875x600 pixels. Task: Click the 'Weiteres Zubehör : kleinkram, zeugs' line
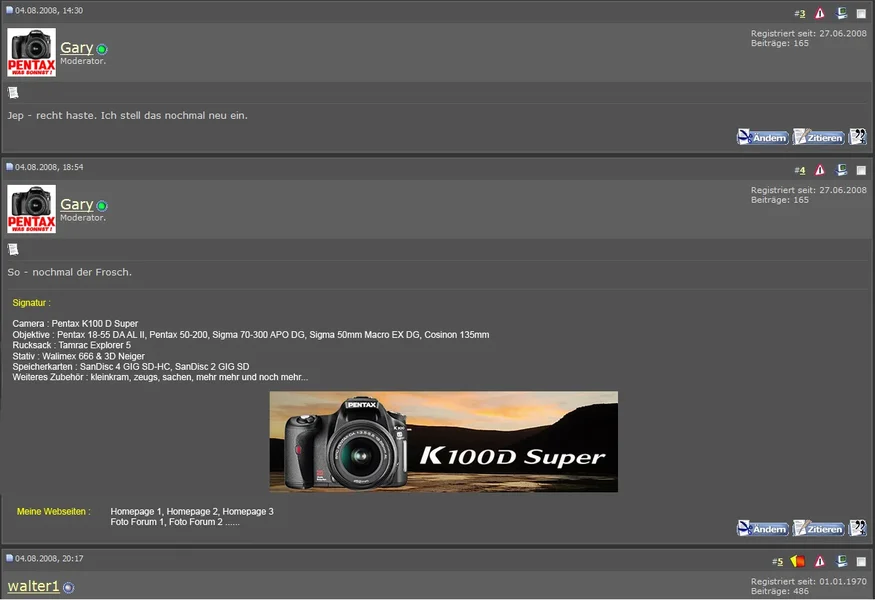click(x=160, y=377)
